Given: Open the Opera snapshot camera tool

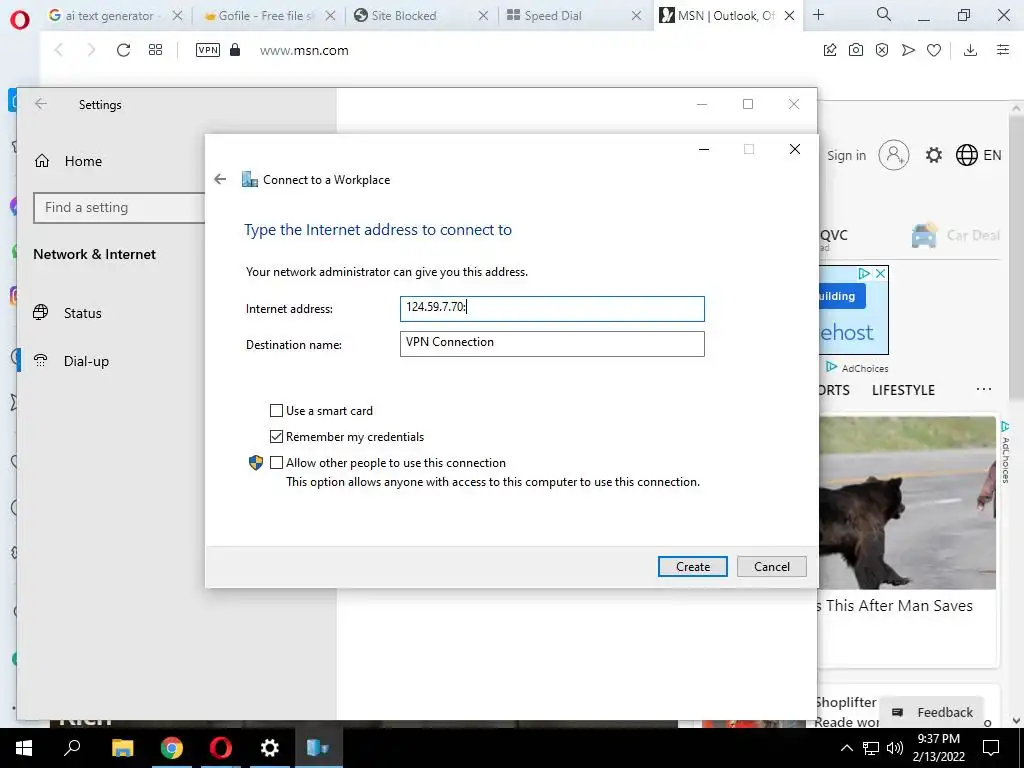Looking at the screenshot, I should (x=856, y=50).
